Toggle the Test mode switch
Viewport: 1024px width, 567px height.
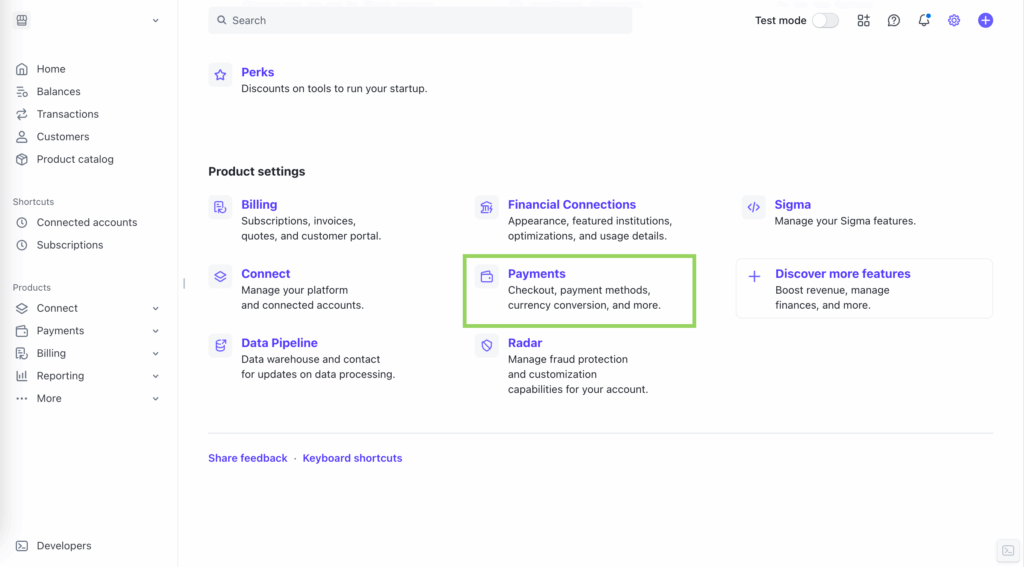(825, 20)
